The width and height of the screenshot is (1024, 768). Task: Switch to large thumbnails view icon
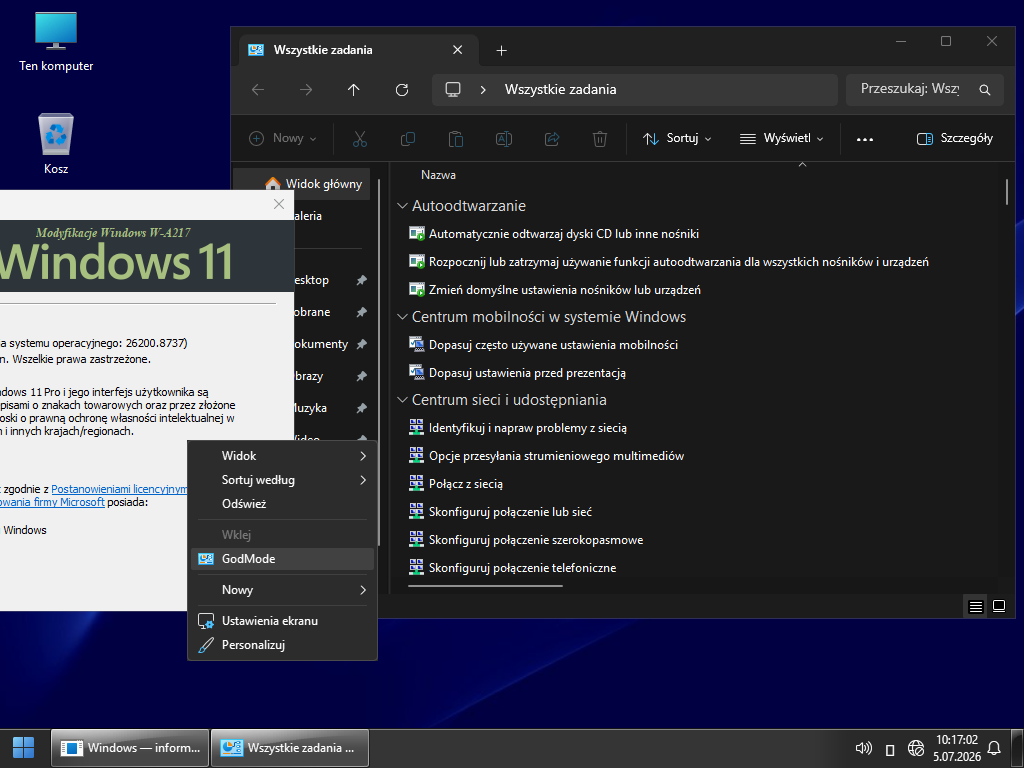tap(999, 607)
